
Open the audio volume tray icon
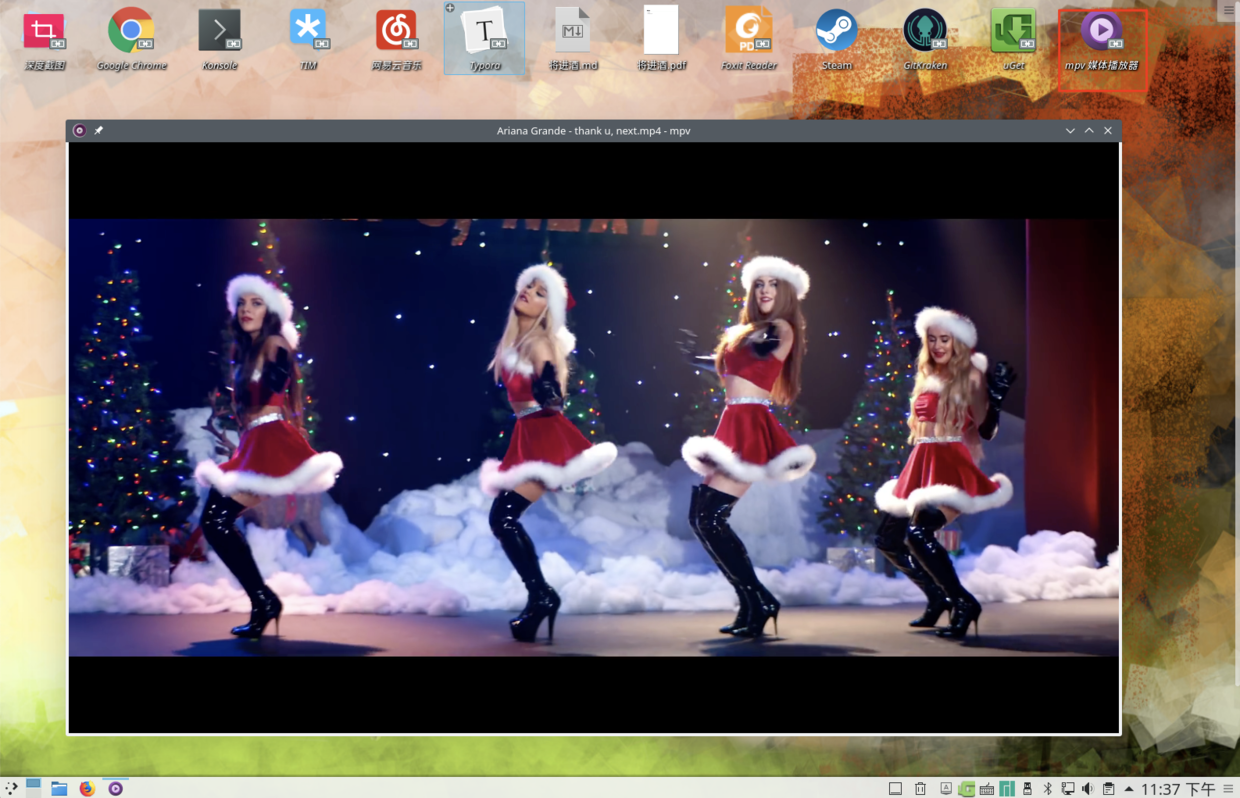[1088, 789]
